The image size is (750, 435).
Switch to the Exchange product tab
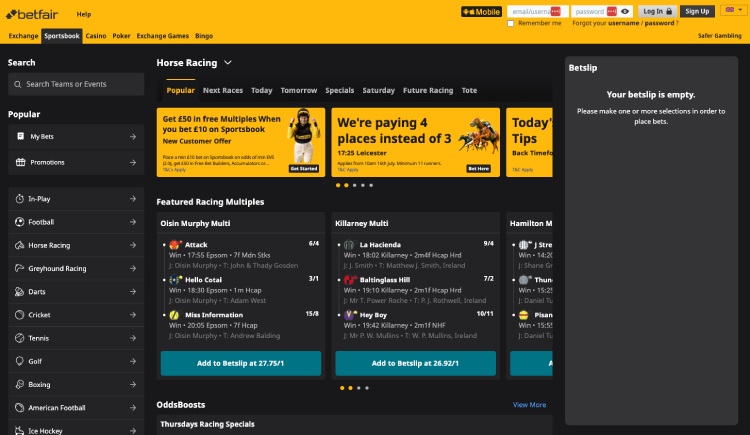point(23,36)
